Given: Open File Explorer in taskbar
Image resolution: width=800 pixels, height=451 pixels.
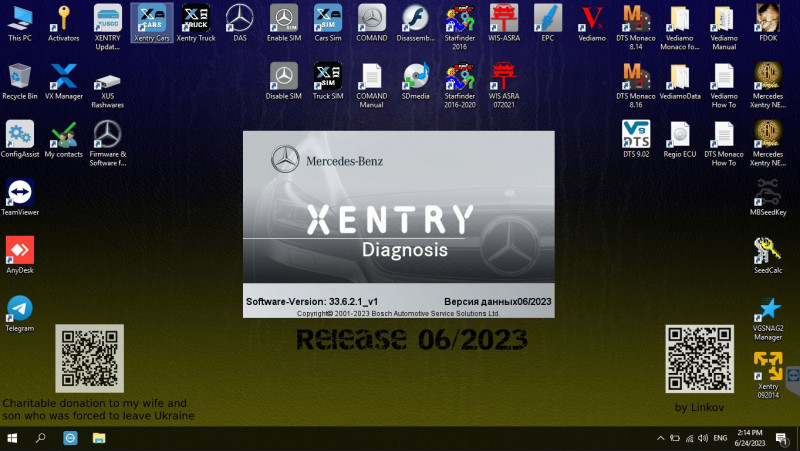Looking at the screenshot, I should [99, 438].
